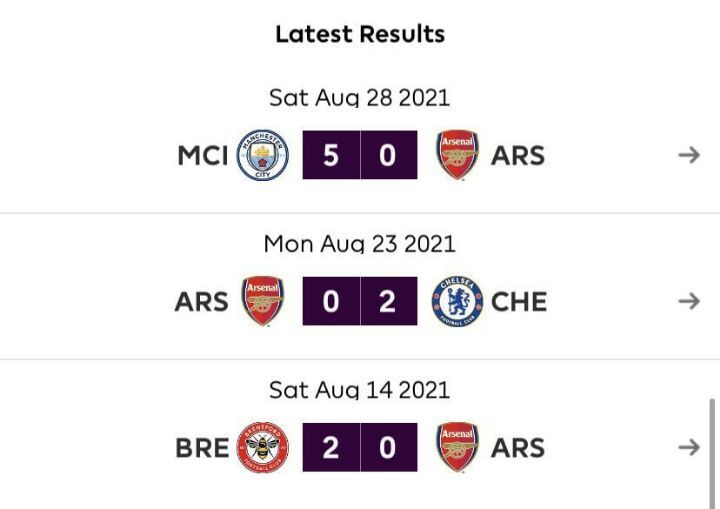The width and height of the screenshot is (720, 509).
Task: Click Brentford's score of 2
Action: coord(331,447)
